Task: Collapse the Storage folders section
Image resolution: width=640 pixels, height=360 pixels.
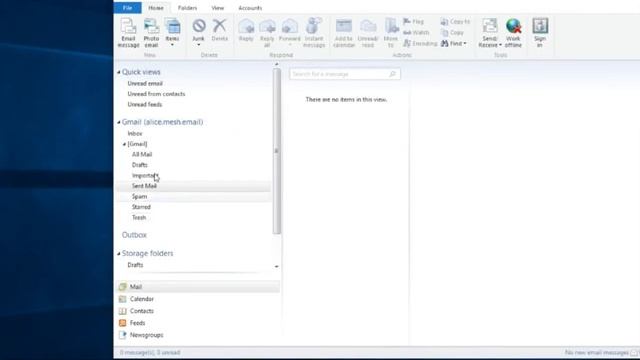Action: pos(119,253)
